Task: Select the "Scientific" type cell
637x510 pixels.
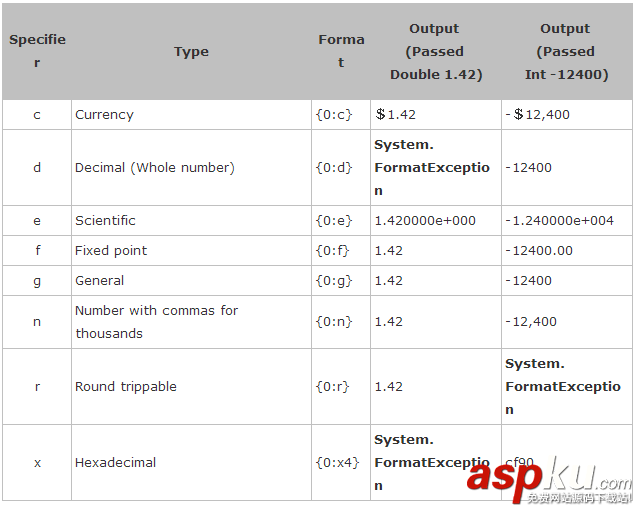Action: point(105,221)
